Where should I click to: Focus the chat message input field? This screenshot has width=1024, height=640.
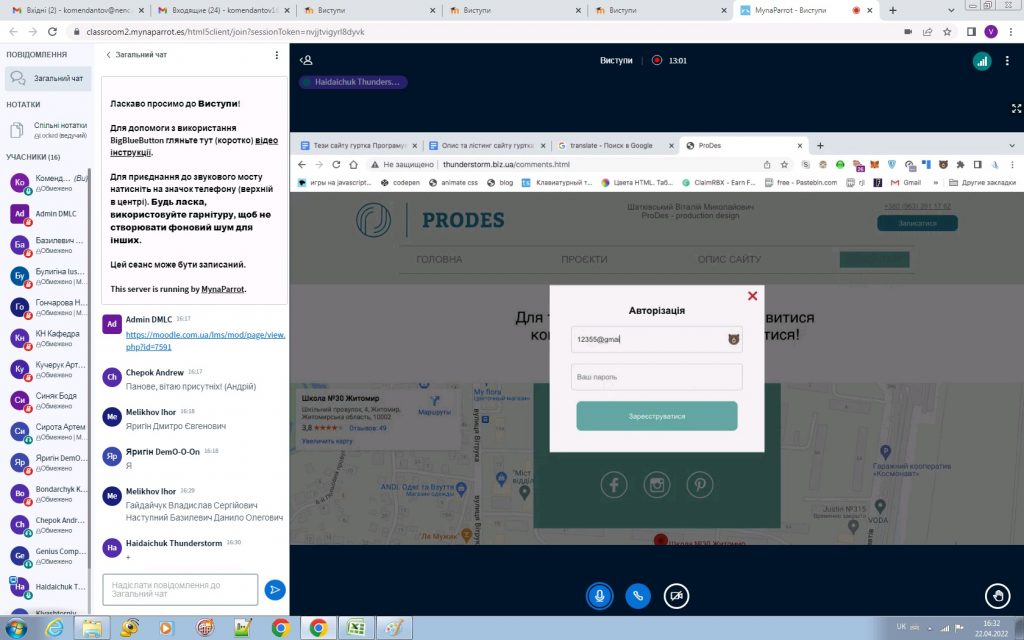pos(180,590)
